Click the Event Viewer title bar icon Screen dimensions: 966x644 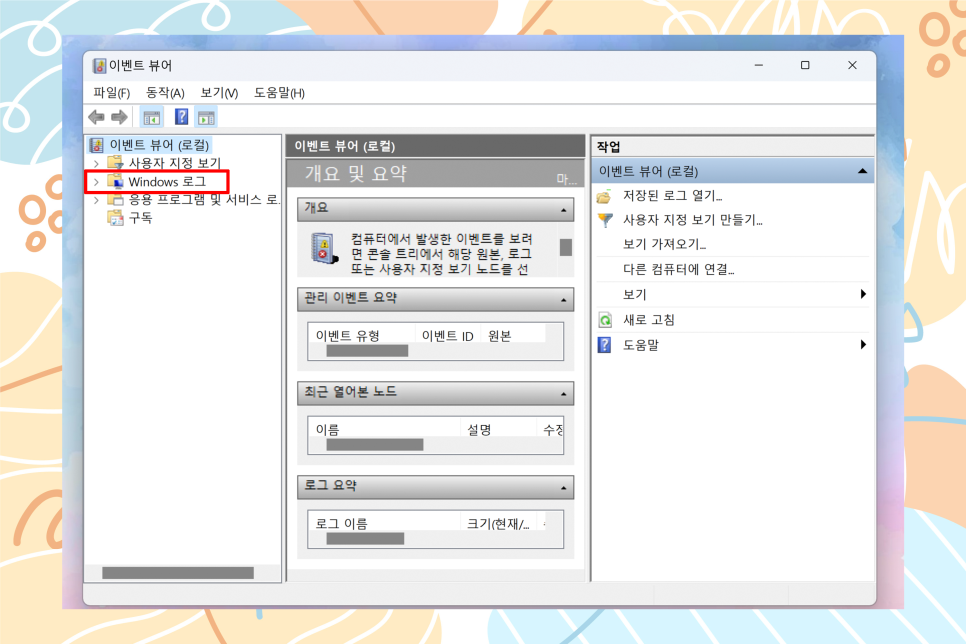coord(99,66)
